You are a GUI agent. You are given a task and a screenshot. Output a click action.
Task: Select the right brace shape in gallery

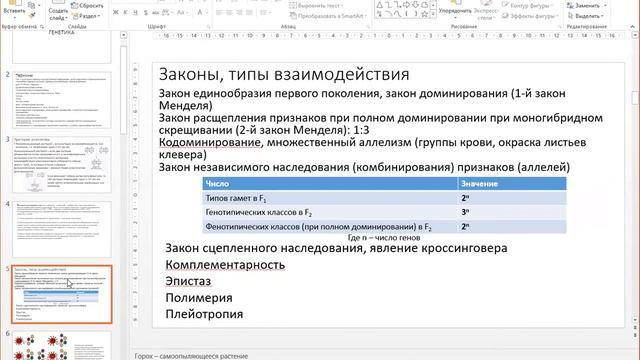pos(416,14)
